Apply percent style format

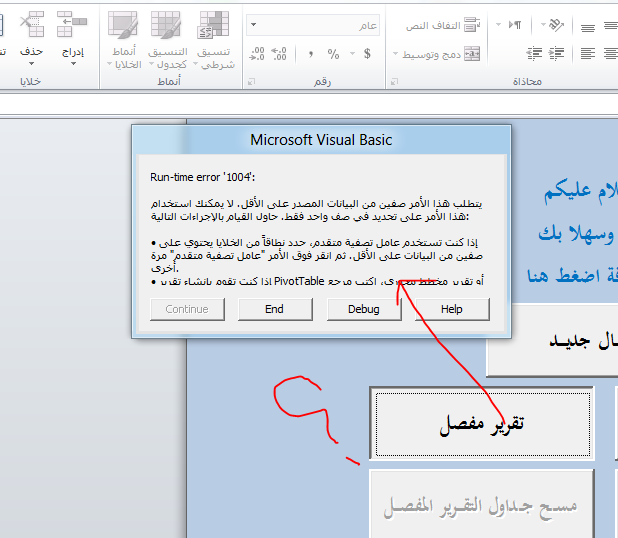click(333, 54)
